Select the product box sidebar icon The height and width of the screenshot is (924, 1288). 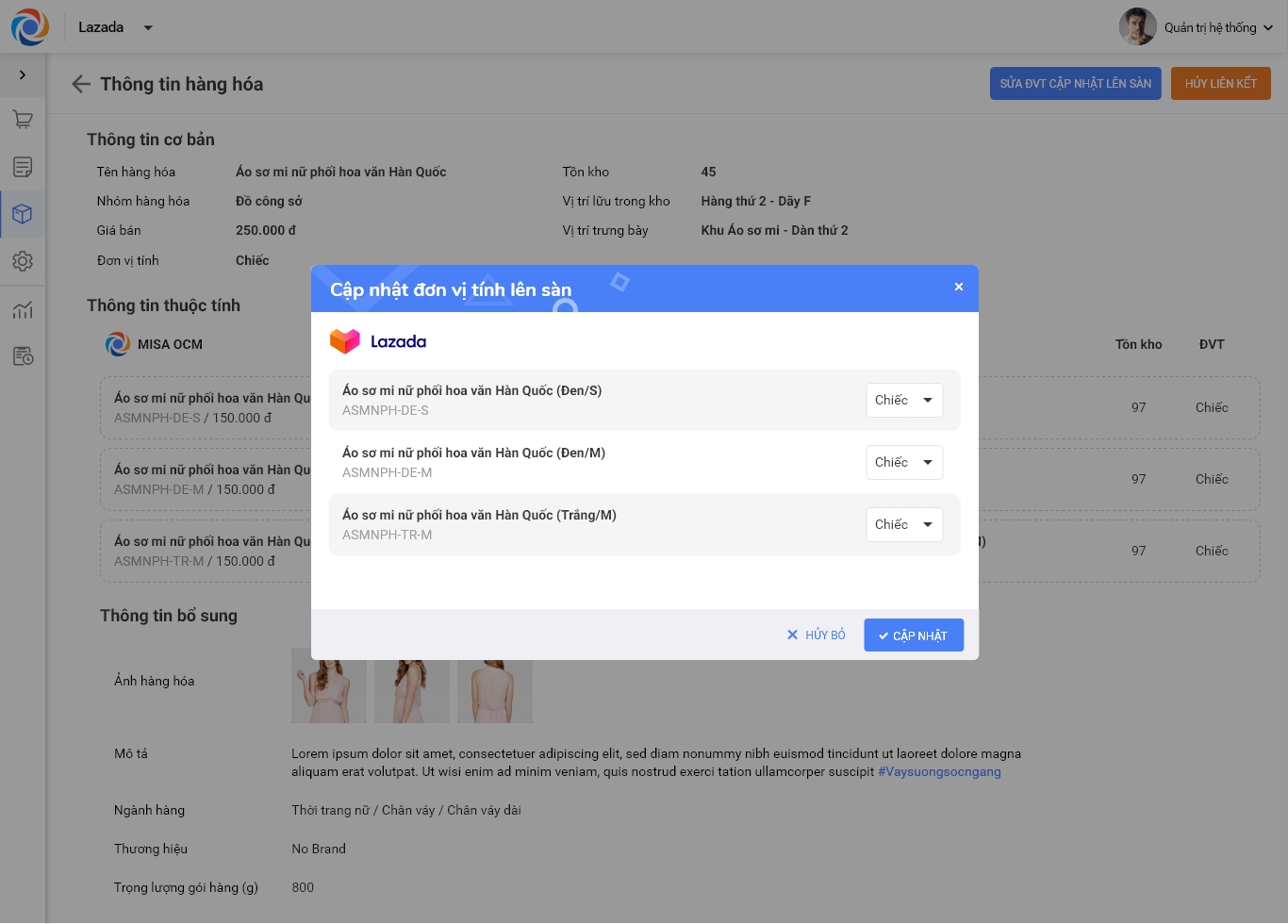[x=23, y=214]
